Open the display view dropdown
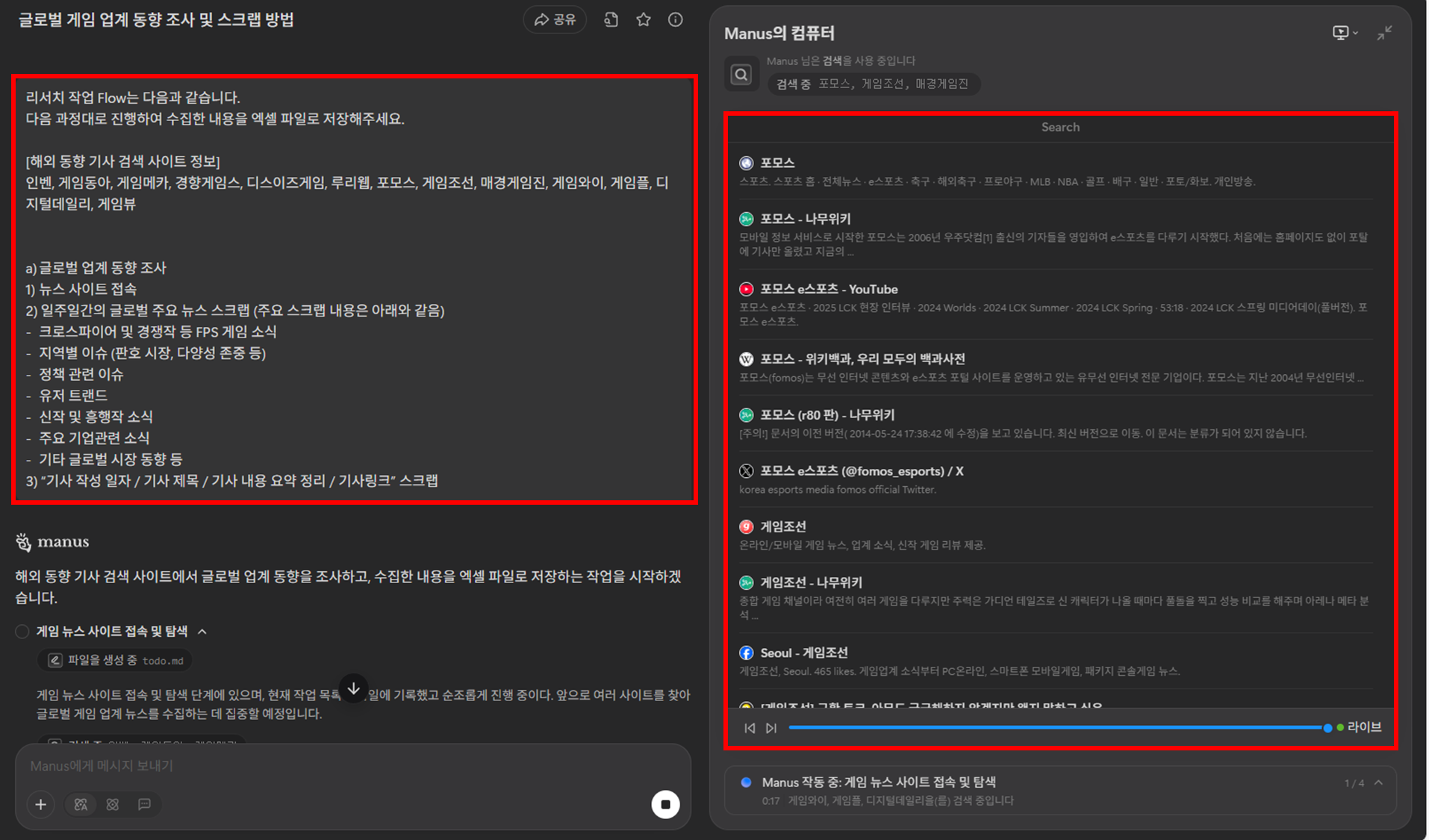The width and height of the screenshot is (1429, 840). coord(1345,33)
